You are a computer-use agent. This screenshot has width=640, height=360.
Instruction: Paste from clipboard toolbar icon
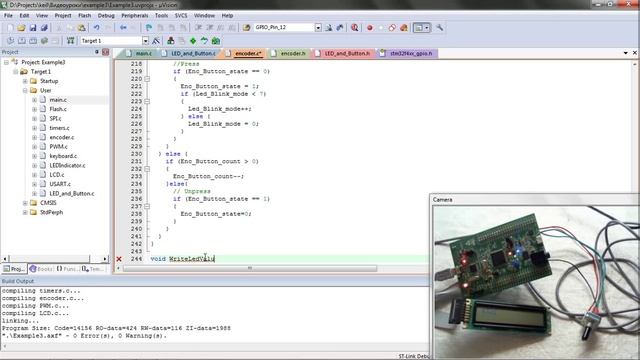[82, 28]
